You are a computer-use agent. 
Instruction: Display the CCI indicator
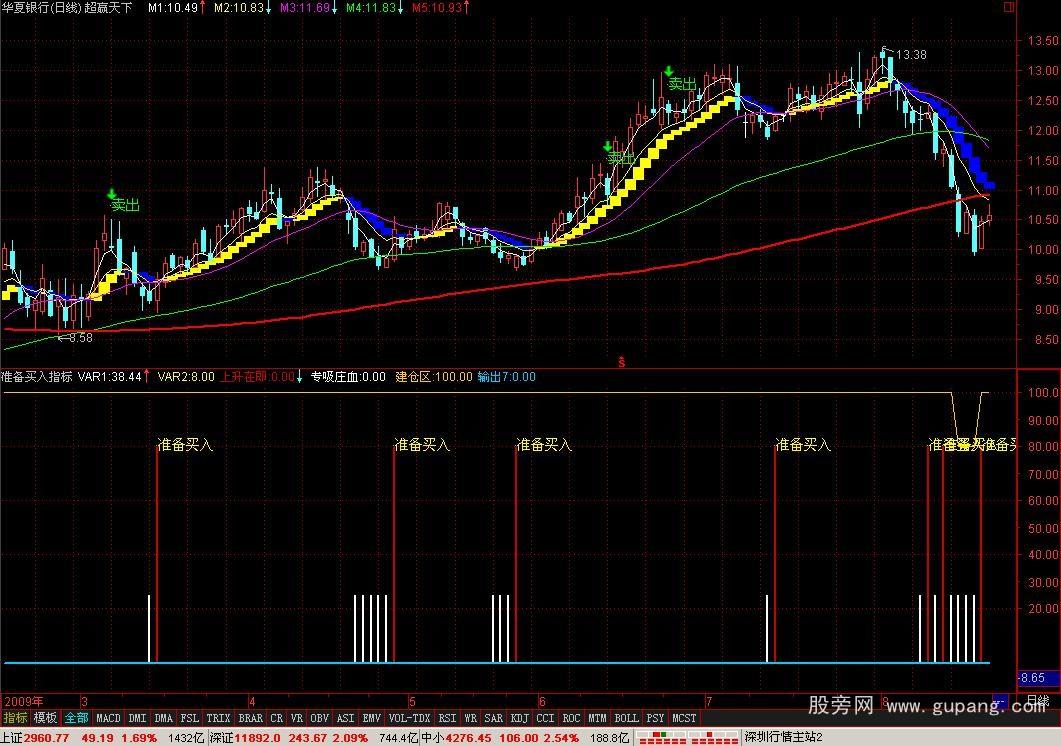544,718
